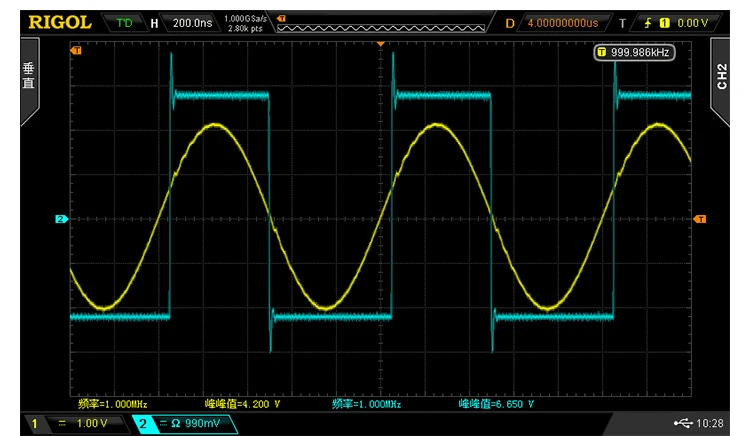
Task: Click the yellow channel 1 trigger source badge
Action: [664, 23]
